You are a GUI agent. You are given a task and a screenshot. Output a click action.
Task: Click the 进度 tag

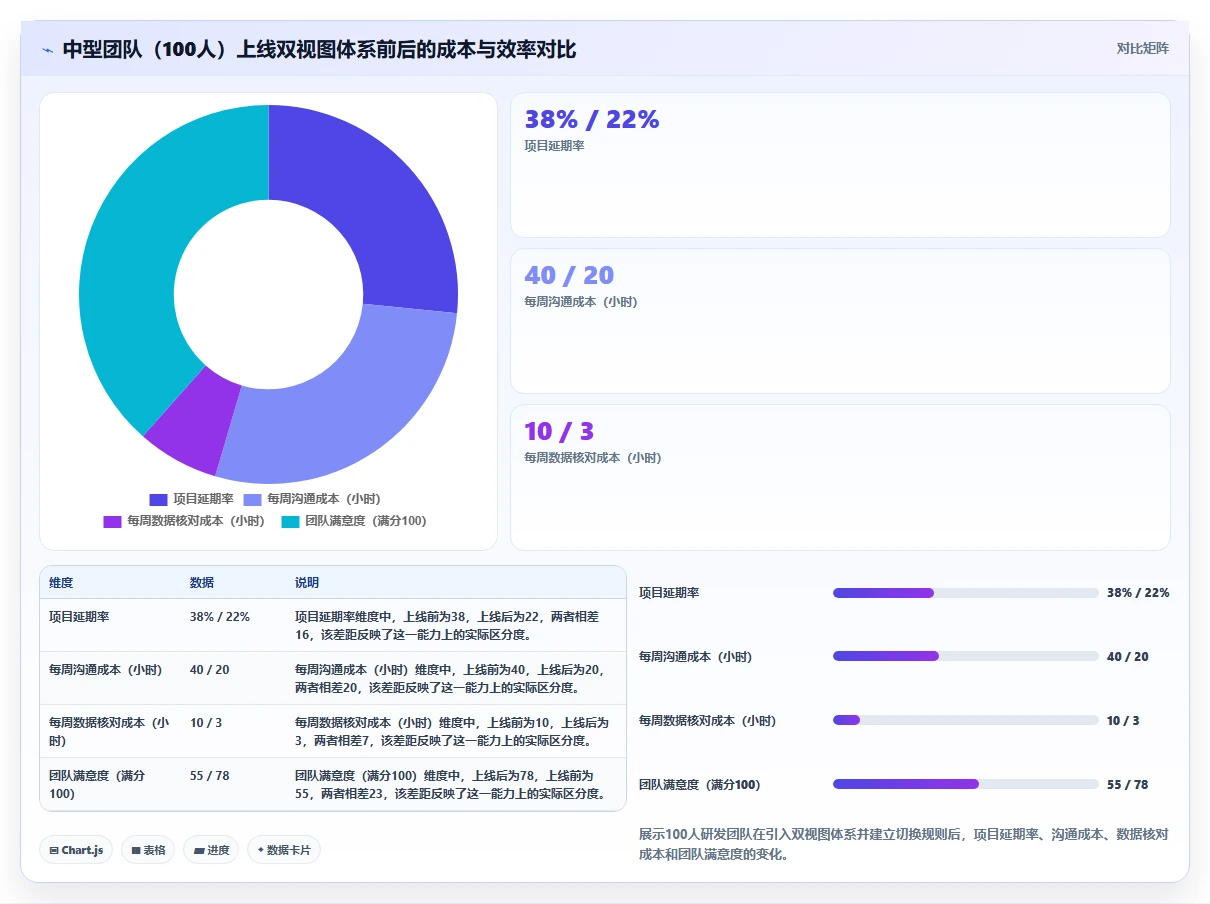211,850
